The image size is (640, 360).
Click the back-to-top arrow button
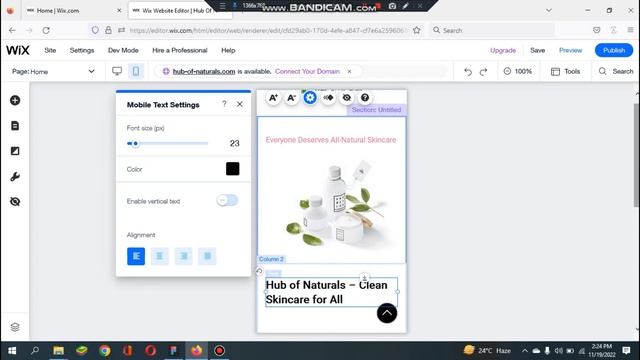tap(387, 313)
